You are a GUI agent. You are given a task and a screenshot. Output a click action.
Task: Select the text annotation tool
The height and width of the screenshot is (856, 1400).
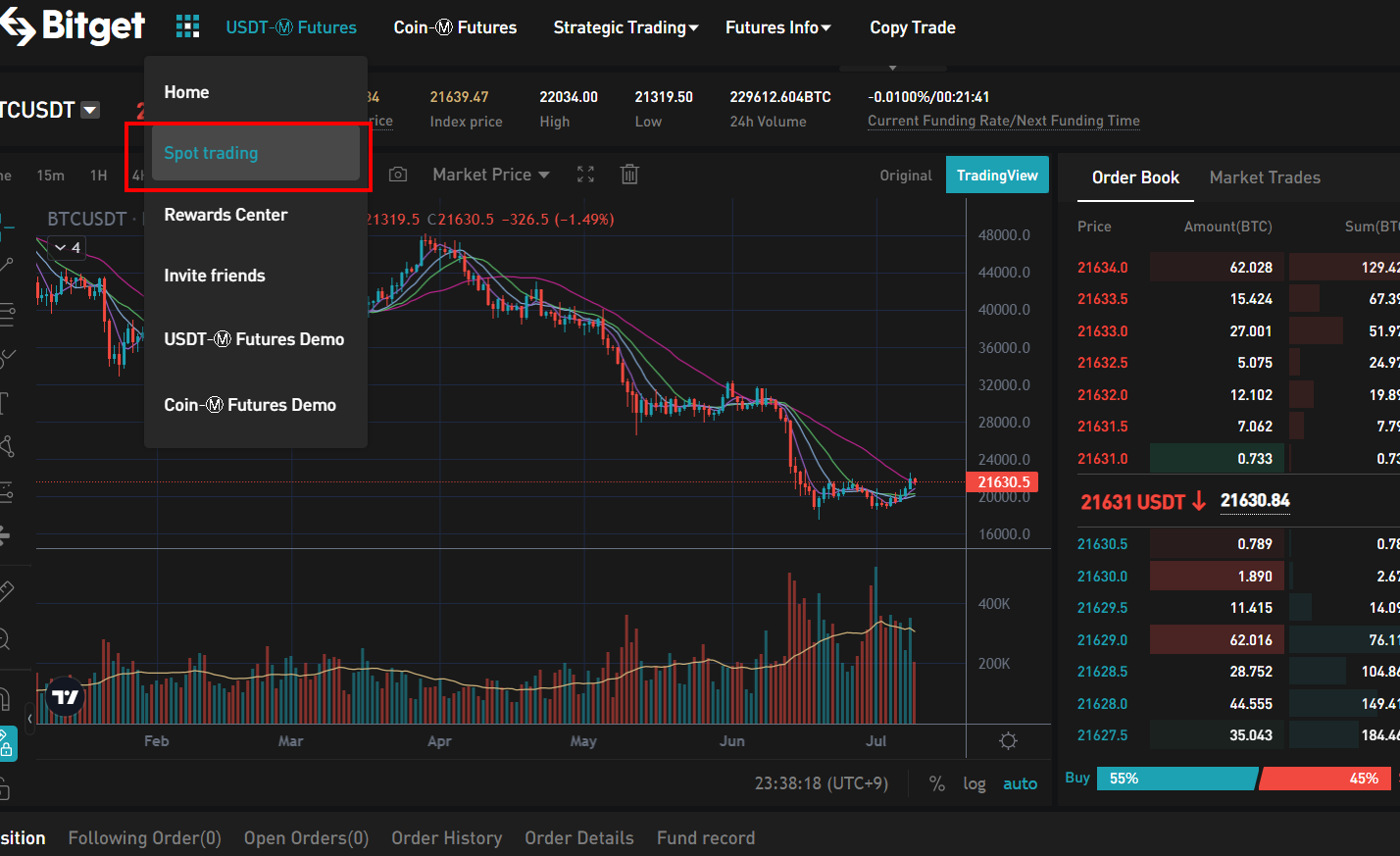tap(5, 403)
